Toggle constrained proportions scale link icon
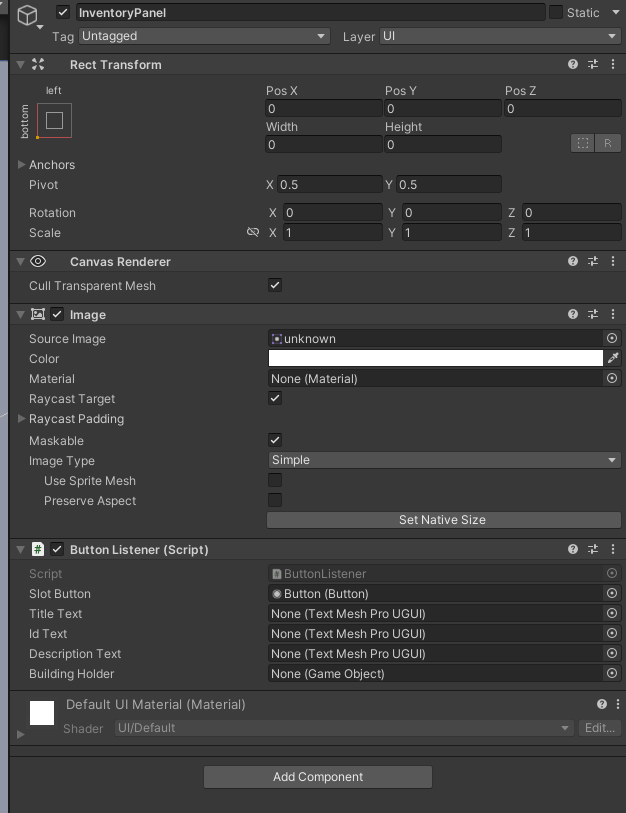 253,232
